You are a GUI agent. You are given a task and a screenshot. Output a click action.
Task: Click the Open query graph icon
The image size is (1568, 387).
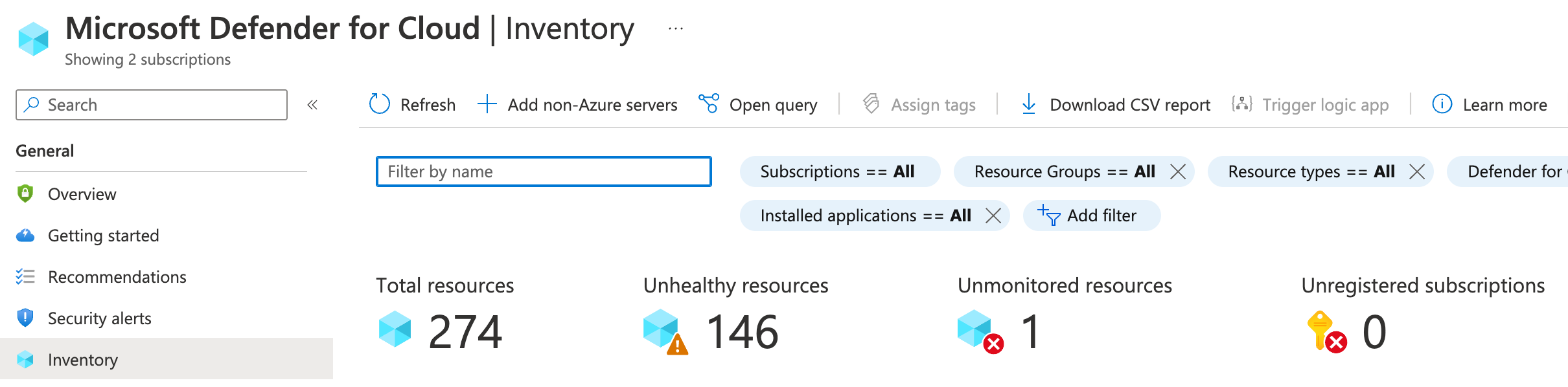(709, 104)
